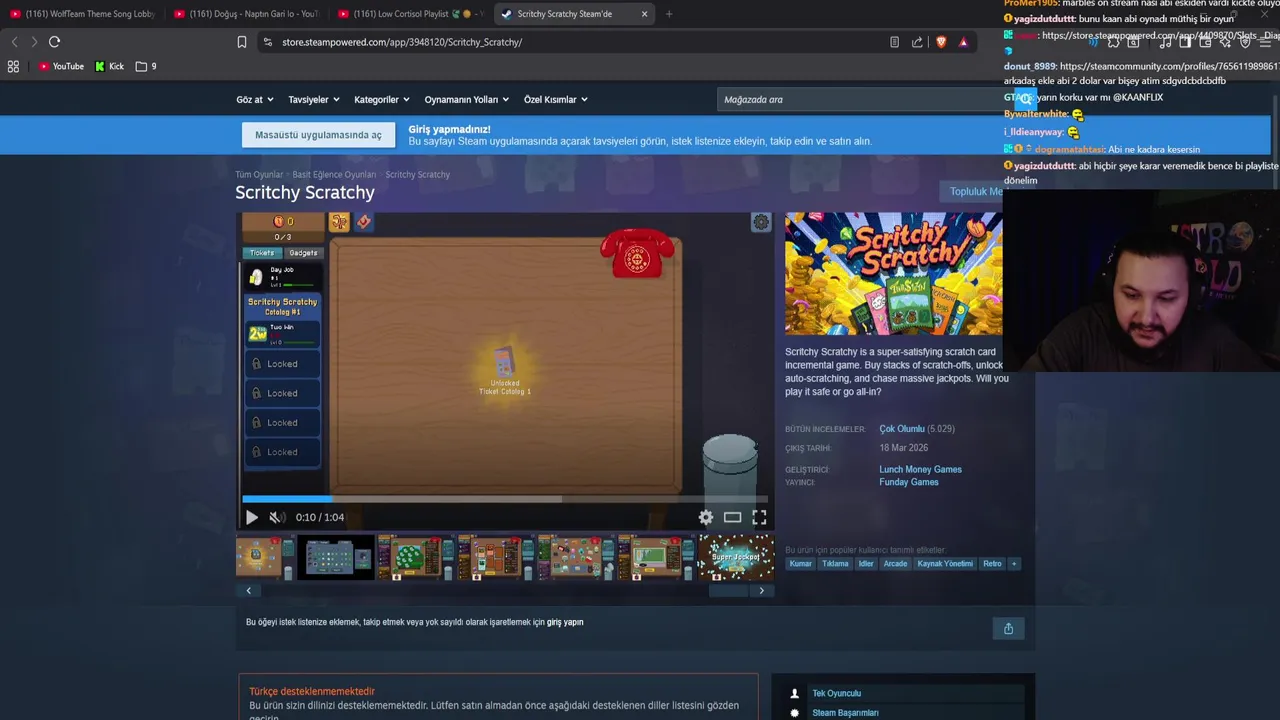Play the game trailer video
The height and width of the screenshot is (720, 1280).
point(251,517)
